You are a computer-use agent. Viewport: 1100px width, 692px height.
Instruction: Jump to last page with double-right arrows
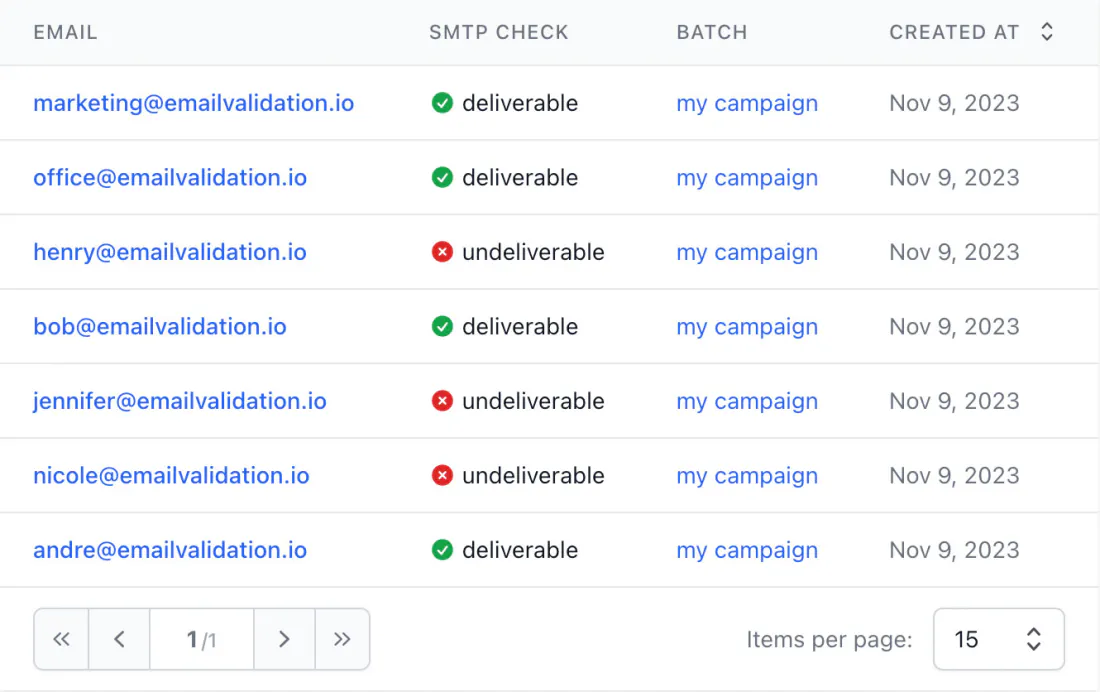click(342, 639)
